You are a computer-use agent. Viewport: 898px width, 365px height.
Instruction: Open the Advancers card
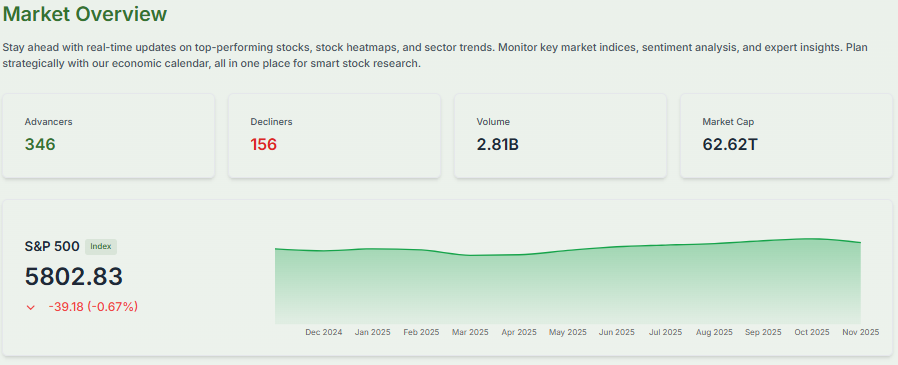click(109, 136)
